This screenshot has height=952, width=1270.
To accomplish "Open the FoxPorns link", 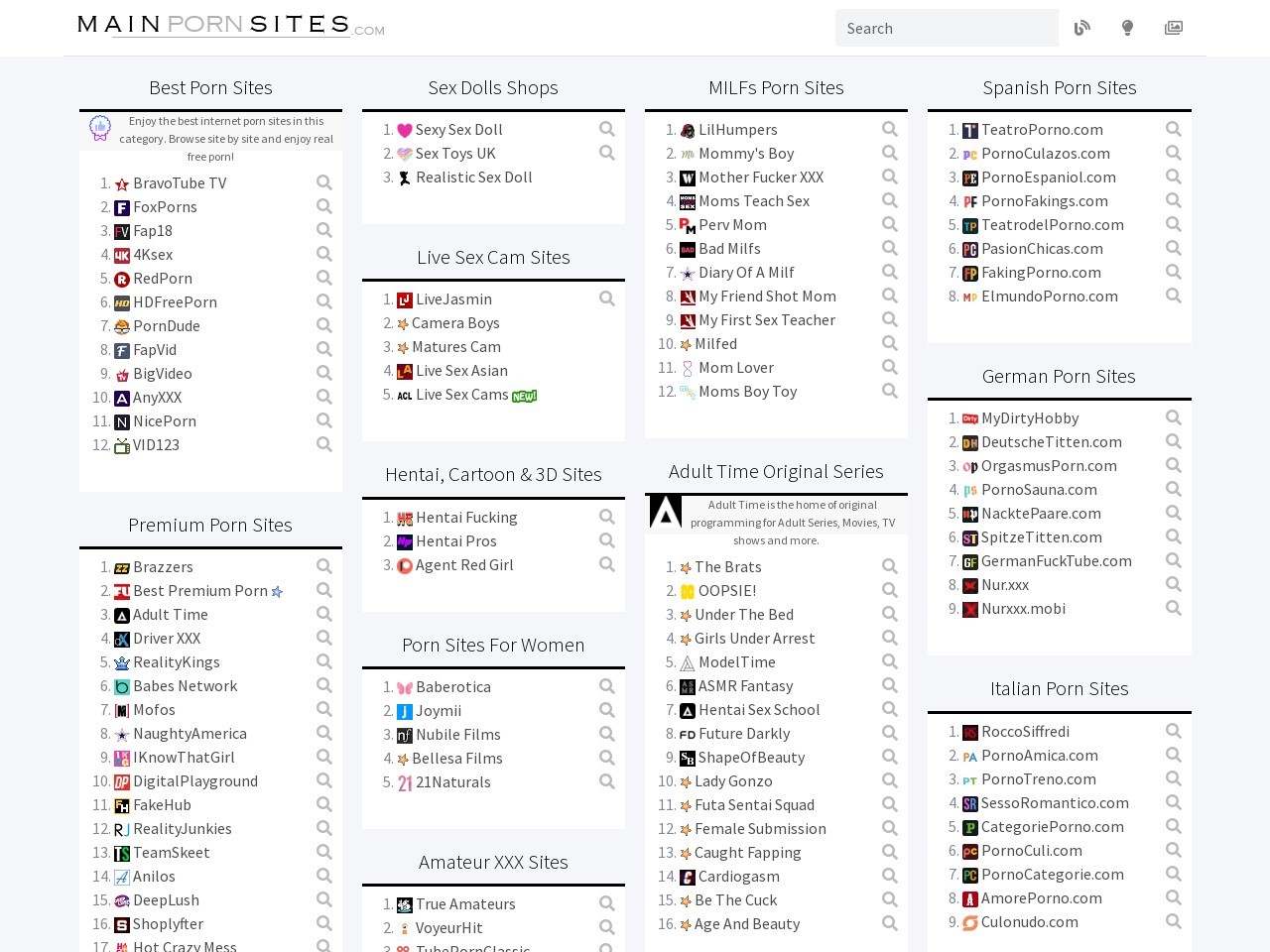I will point(165,206).
